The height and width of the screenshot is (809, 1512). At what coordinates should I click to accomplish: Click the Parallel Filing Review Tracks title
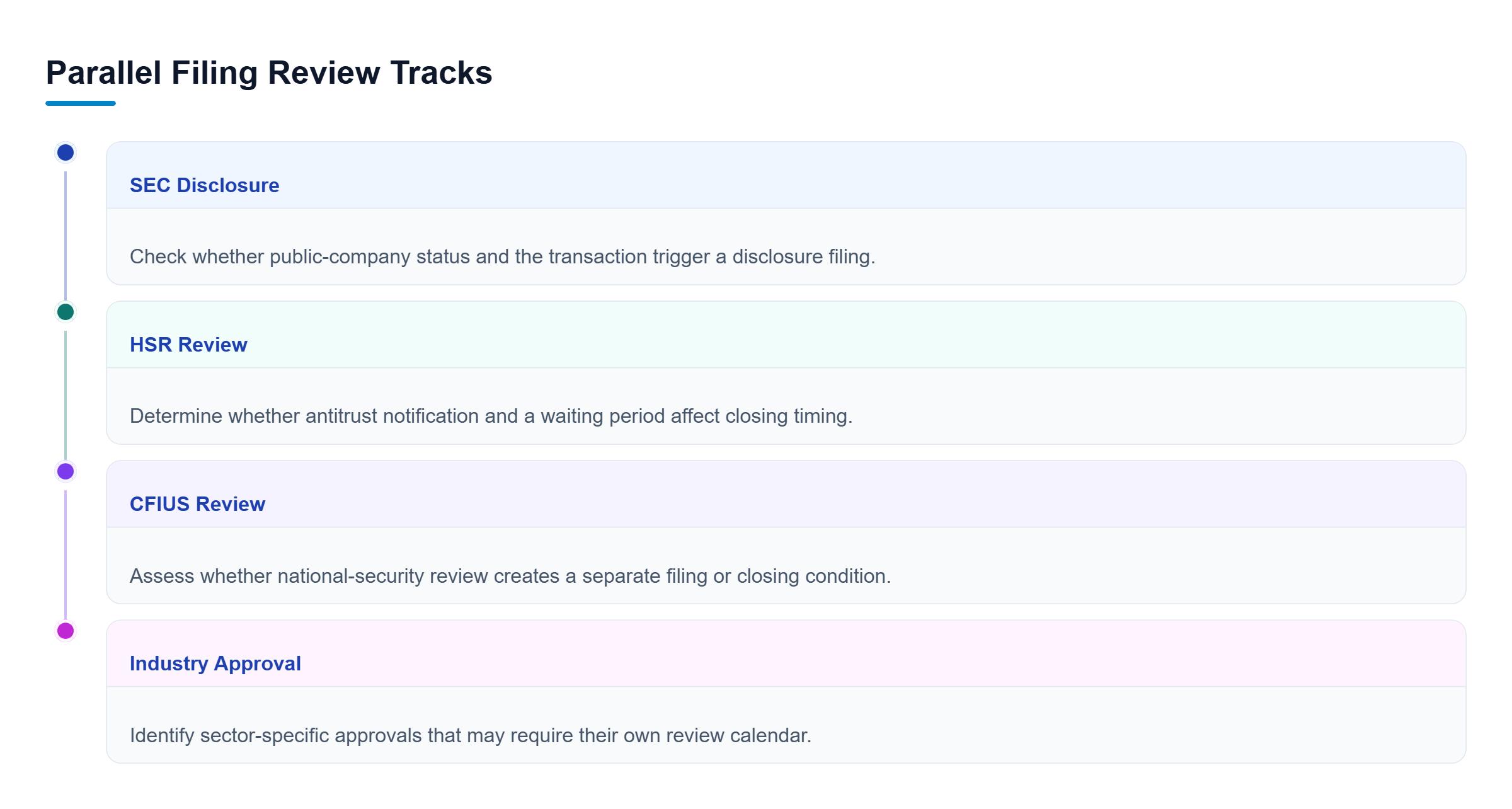click(269, 72)
